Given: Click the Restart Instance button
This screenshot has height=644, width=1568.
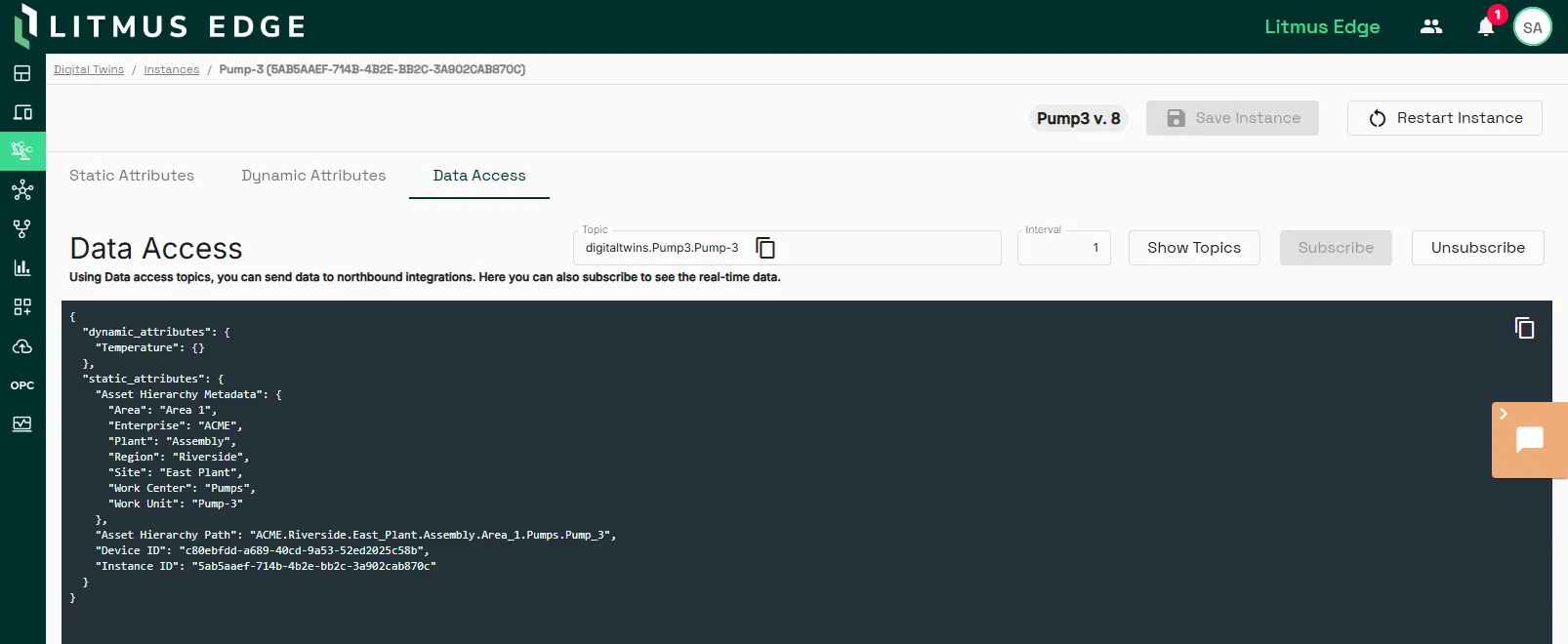Looking at the screenshot, I should coord(1445,118).
